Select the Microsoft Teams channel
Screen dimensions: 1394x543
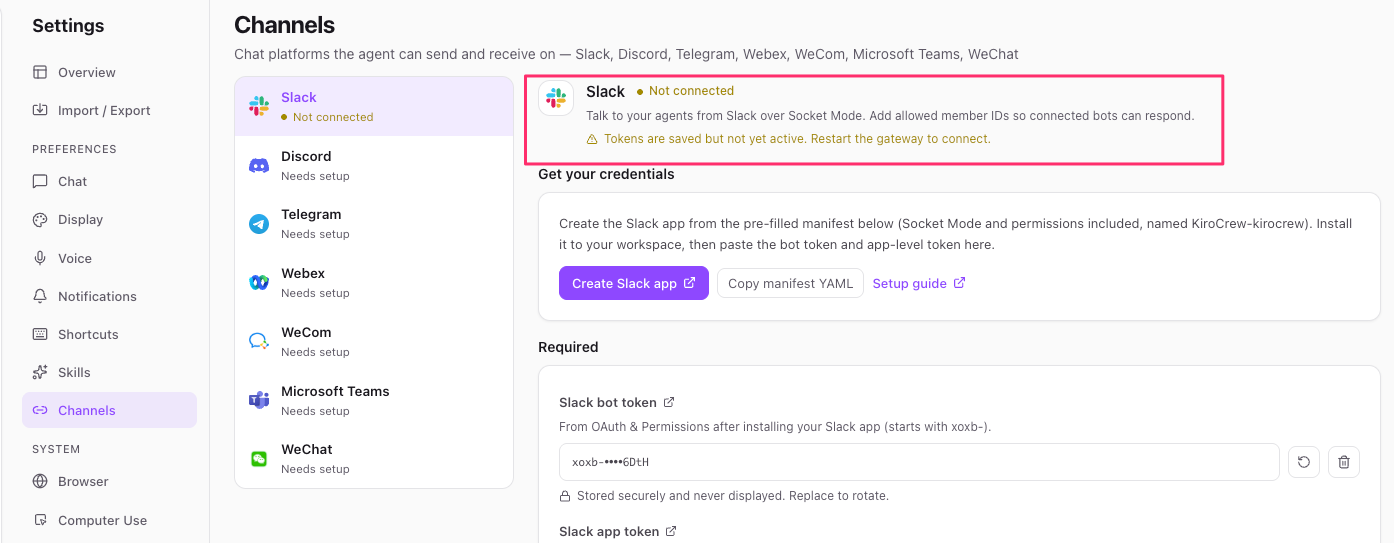pyautogui.click(x=374, y=400)
